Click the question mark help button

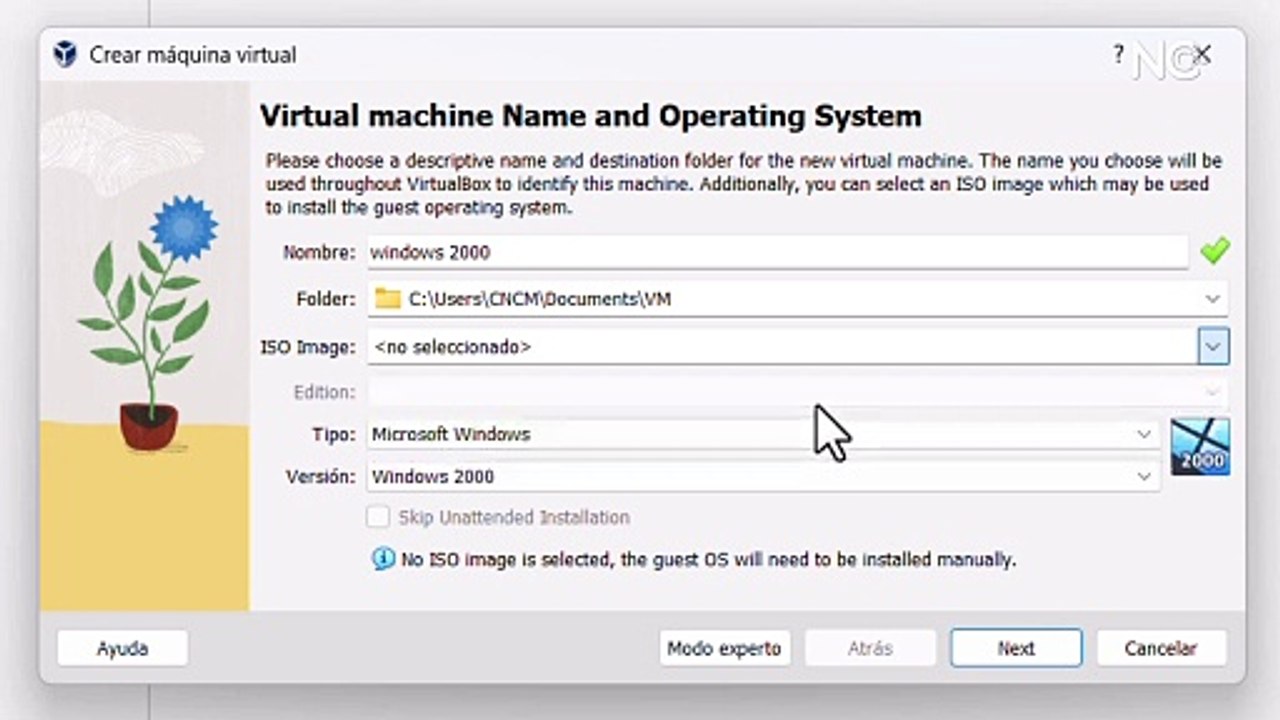point(1118,54)
